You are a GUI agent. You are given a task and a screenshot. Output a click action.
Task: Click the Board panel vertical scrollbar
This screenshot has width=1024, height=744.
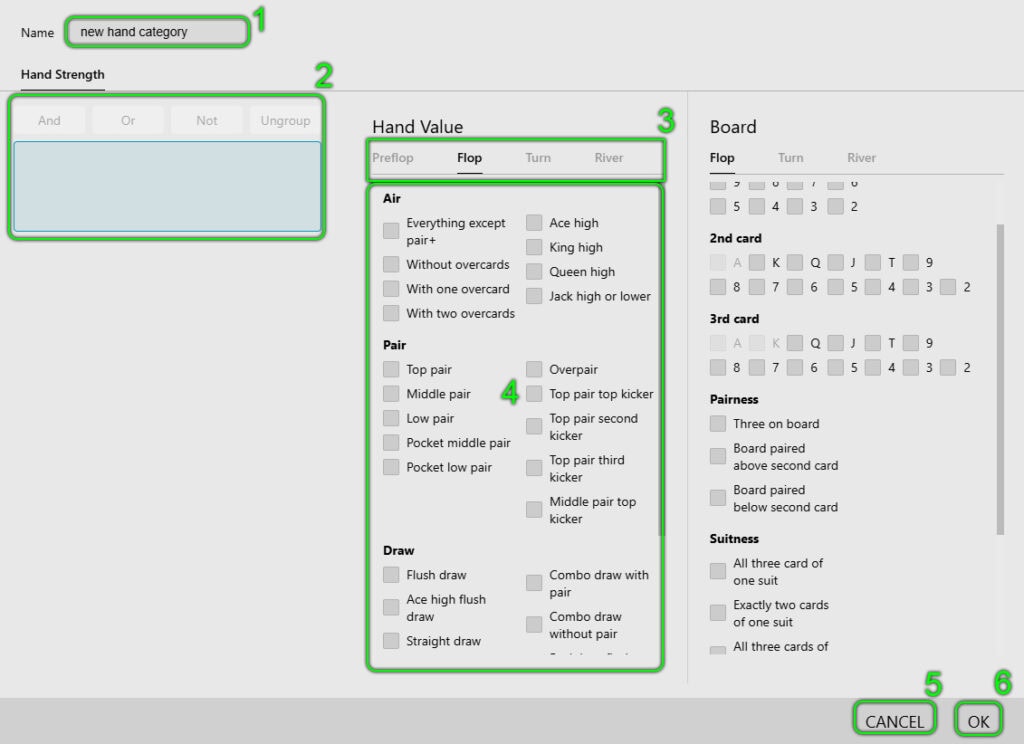(1000, 380)
